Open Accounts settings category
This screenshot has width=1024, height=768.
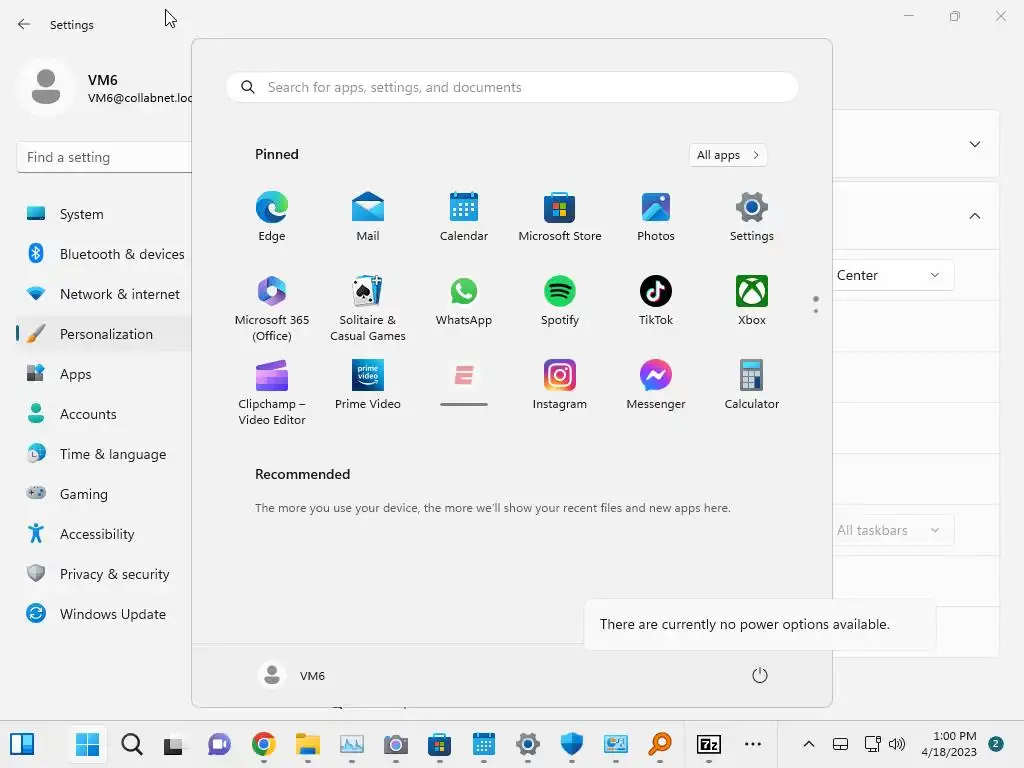104,414
